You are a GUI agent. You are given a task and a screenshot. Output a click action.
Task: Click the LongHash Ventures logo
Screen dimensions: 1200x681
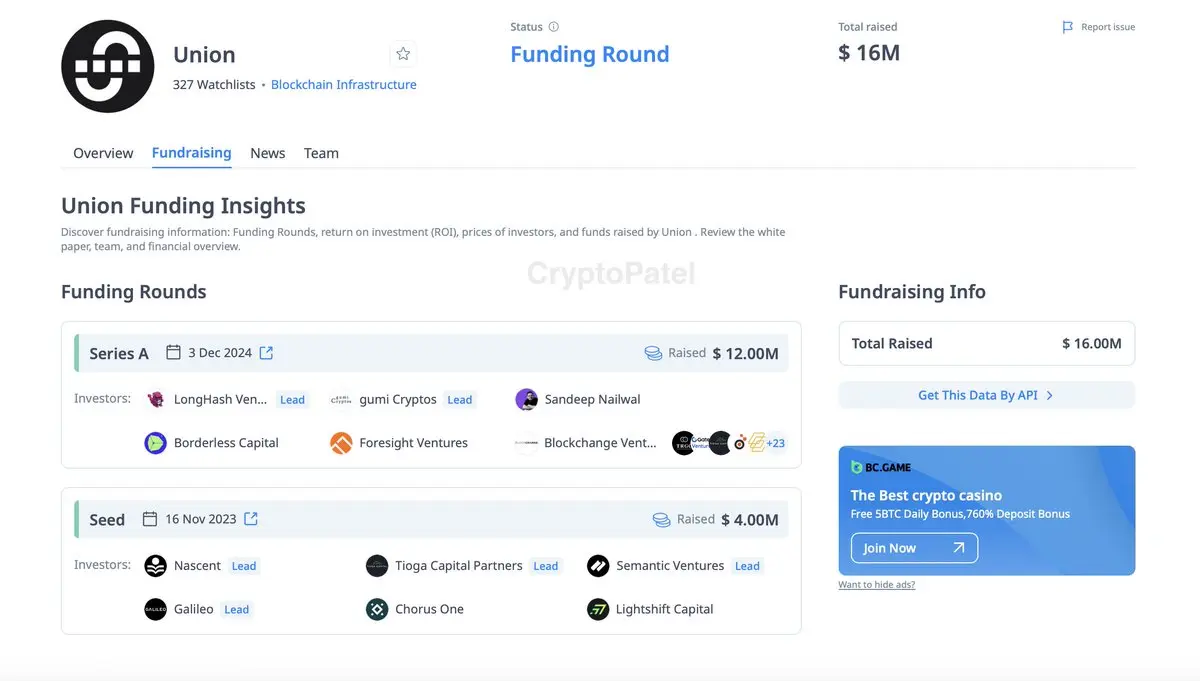click(x=156, y=399)
